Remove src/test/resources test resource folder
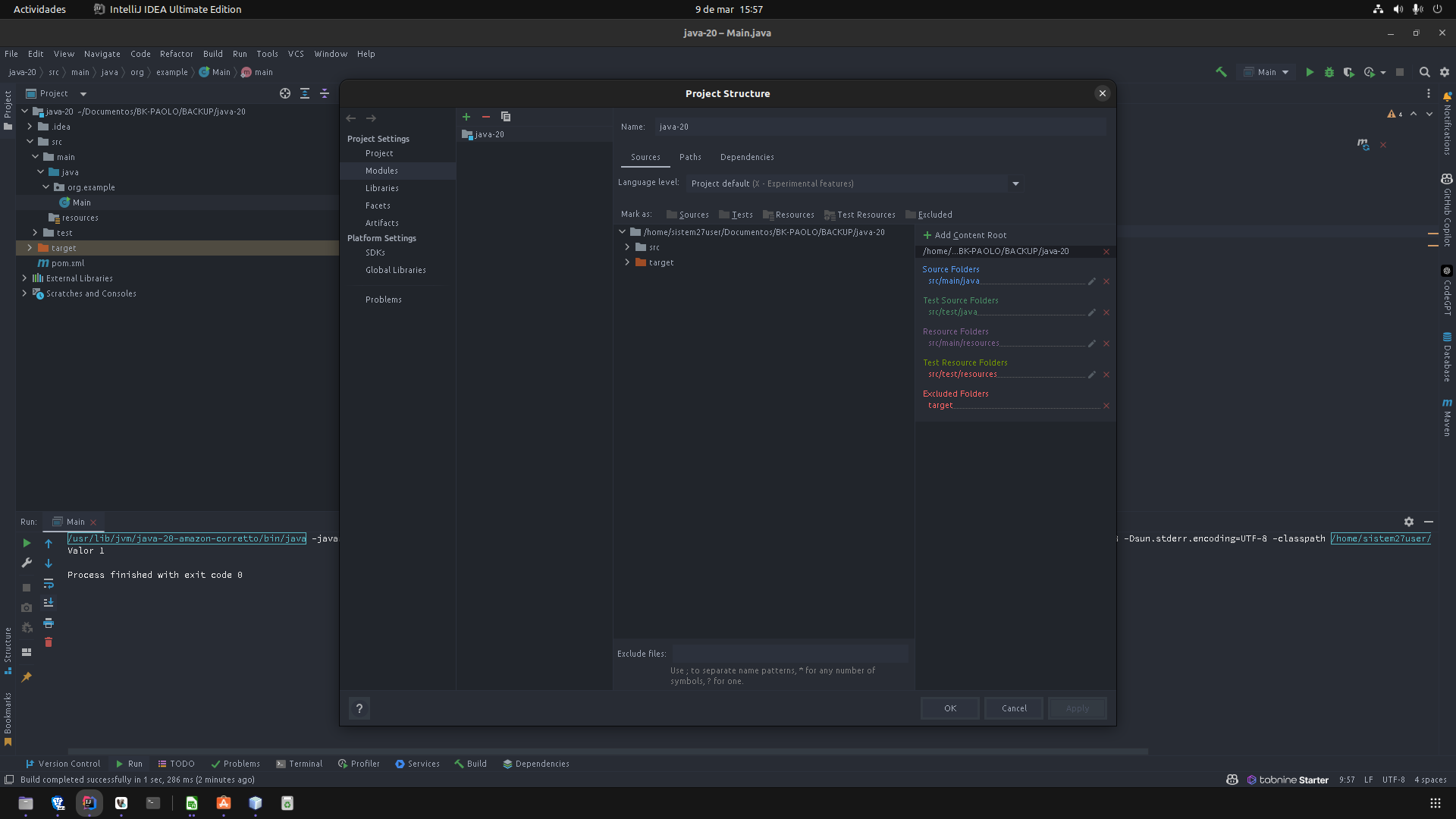Viewport: 1456px width, 819px height. pos(1106,375)
